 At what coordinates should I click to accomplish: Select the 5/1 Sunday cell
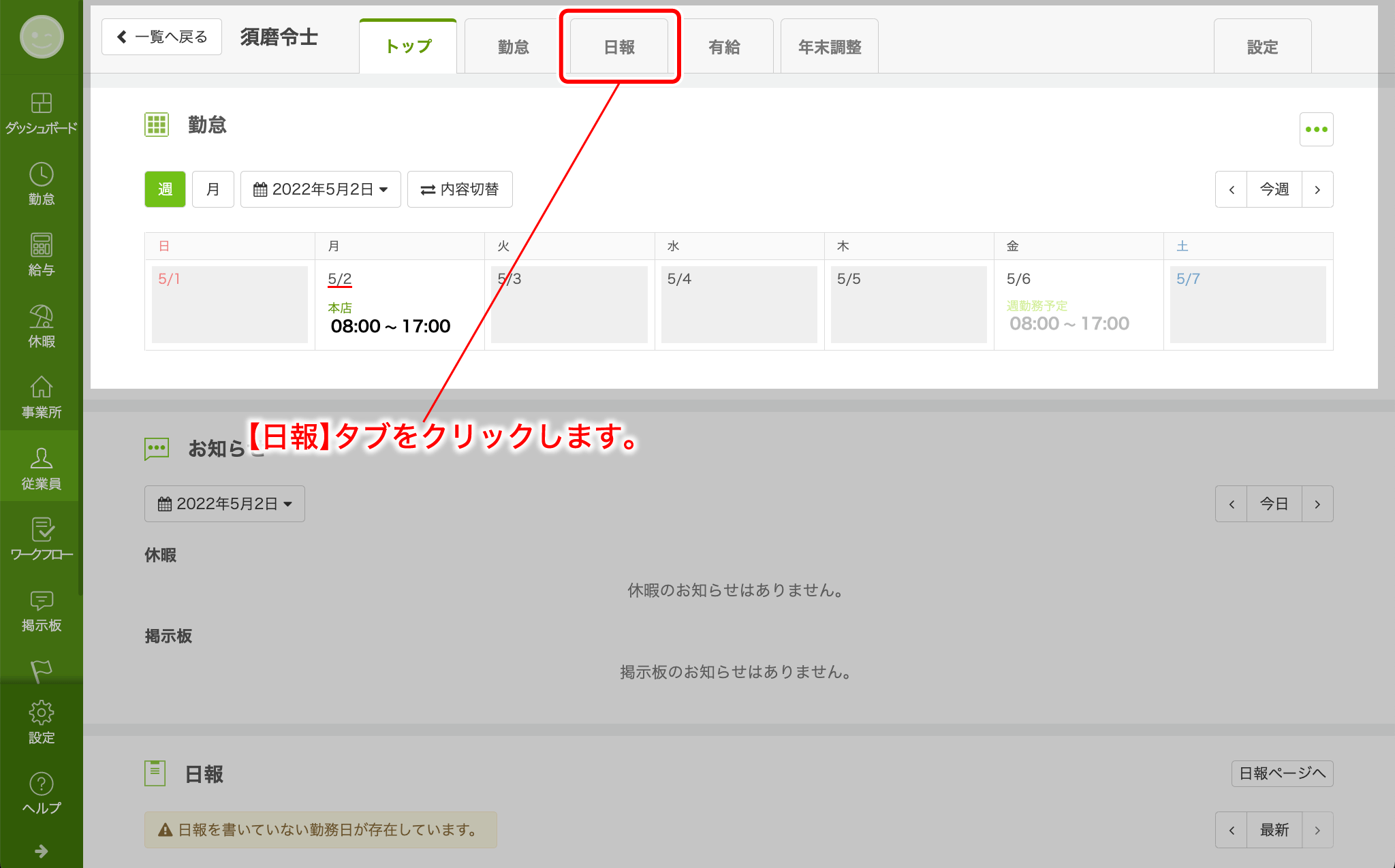(x=230, y=304)
